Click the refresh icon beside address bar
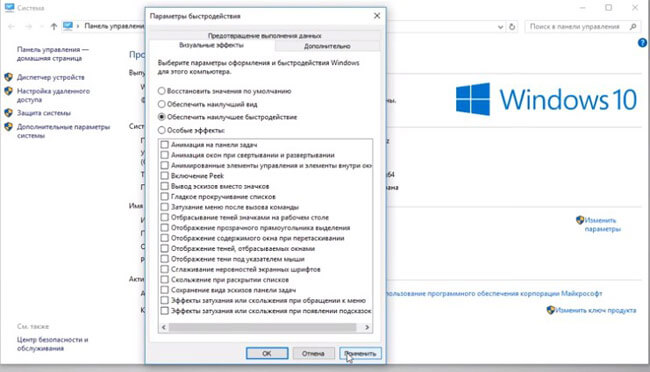This screenshot has height=372, width=650. 512,27
